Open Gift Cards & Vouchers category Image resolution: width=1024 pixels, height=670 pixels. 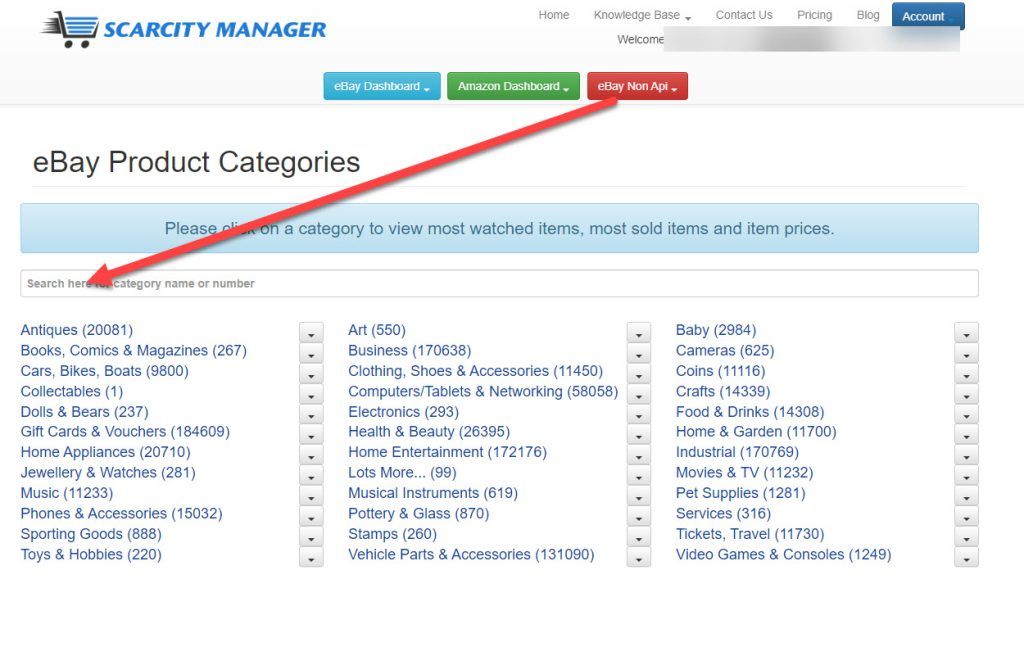(x=125, y=432)
